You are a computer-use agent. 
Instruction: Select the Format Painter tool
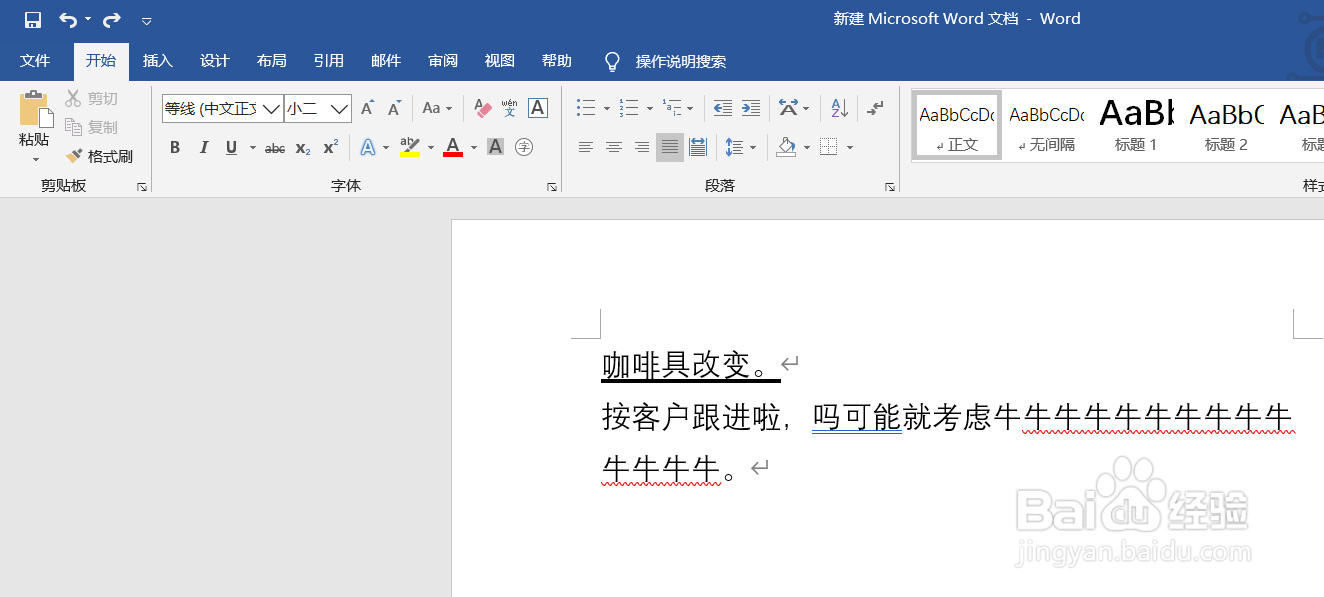tap(100, 156)
